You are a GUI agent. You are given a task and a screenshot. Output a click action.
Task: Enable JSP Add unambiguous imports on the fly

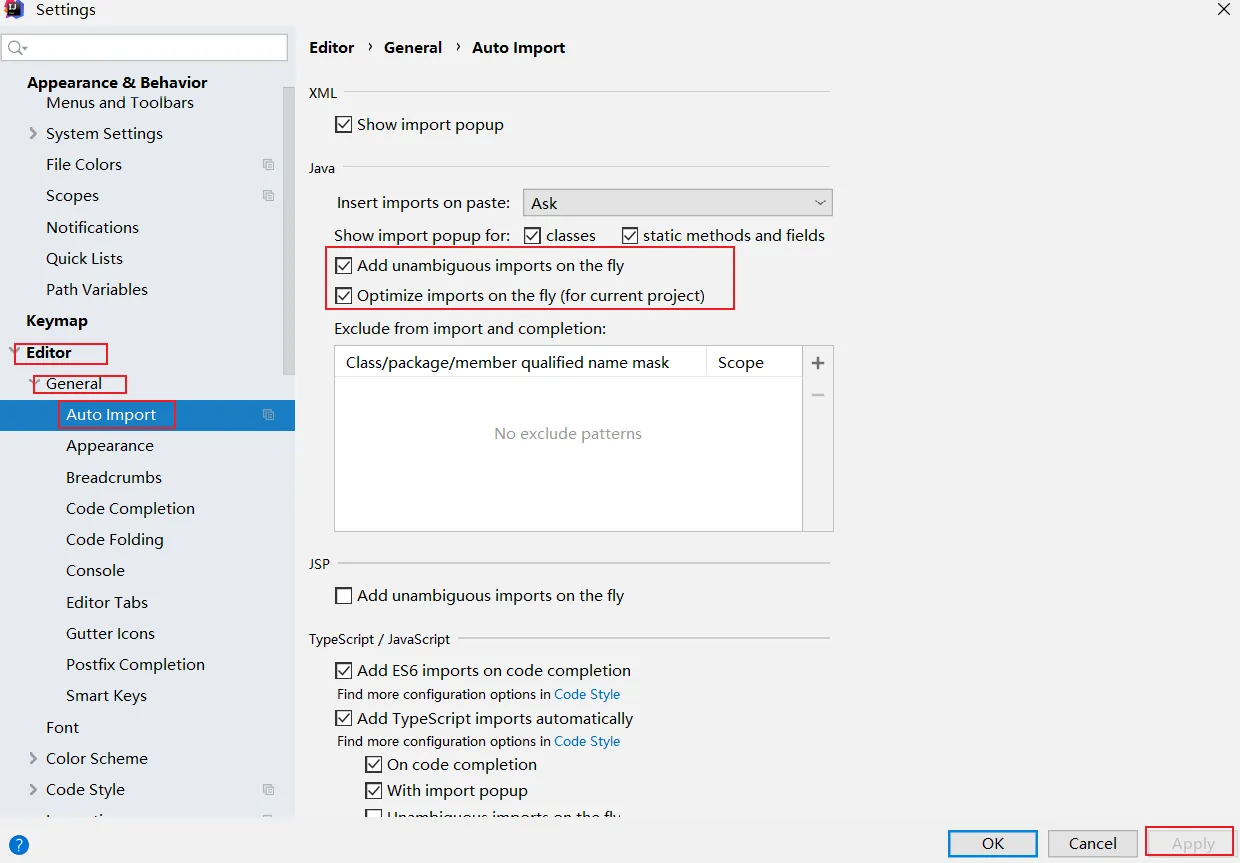coord(344,596)
